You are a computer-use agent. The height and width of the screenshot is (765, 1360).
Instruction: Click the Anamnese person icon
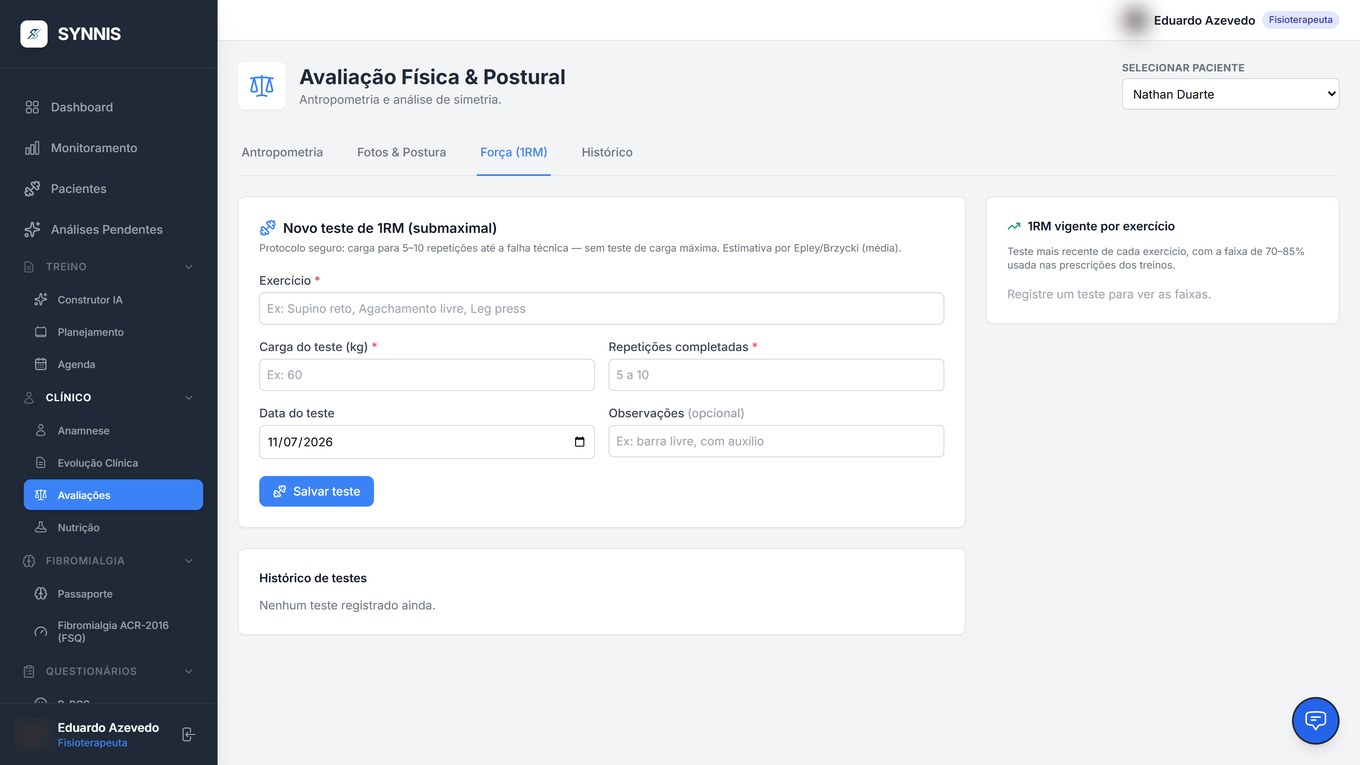click(x=41, y=430)
